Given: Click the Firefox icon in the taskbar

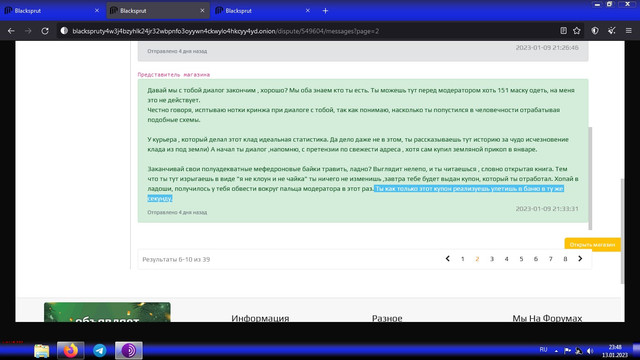Looking at the screenshot, I should coord(71,350).
